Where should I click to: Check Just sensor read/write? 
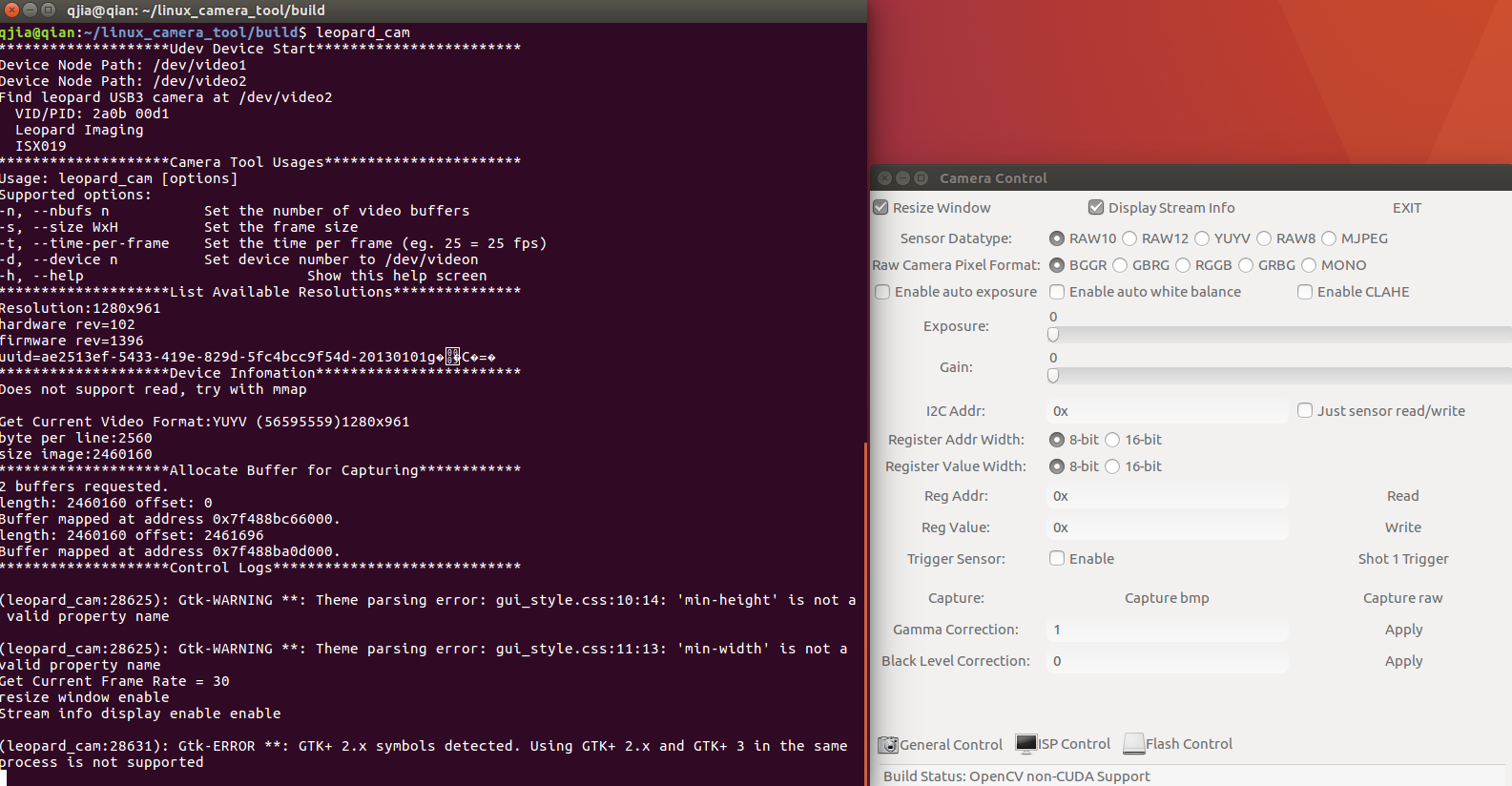point(1305,410)
